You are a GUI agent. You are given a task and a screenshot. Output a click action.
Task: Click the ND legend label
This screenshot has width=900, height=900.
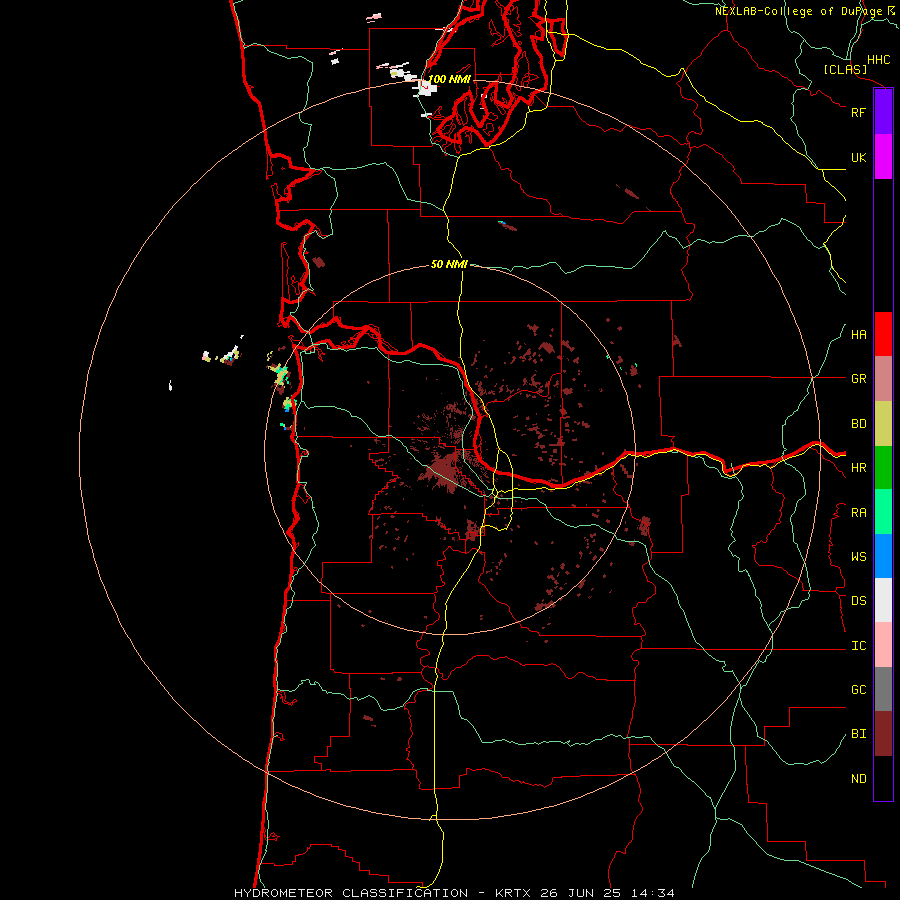point(858,779)
